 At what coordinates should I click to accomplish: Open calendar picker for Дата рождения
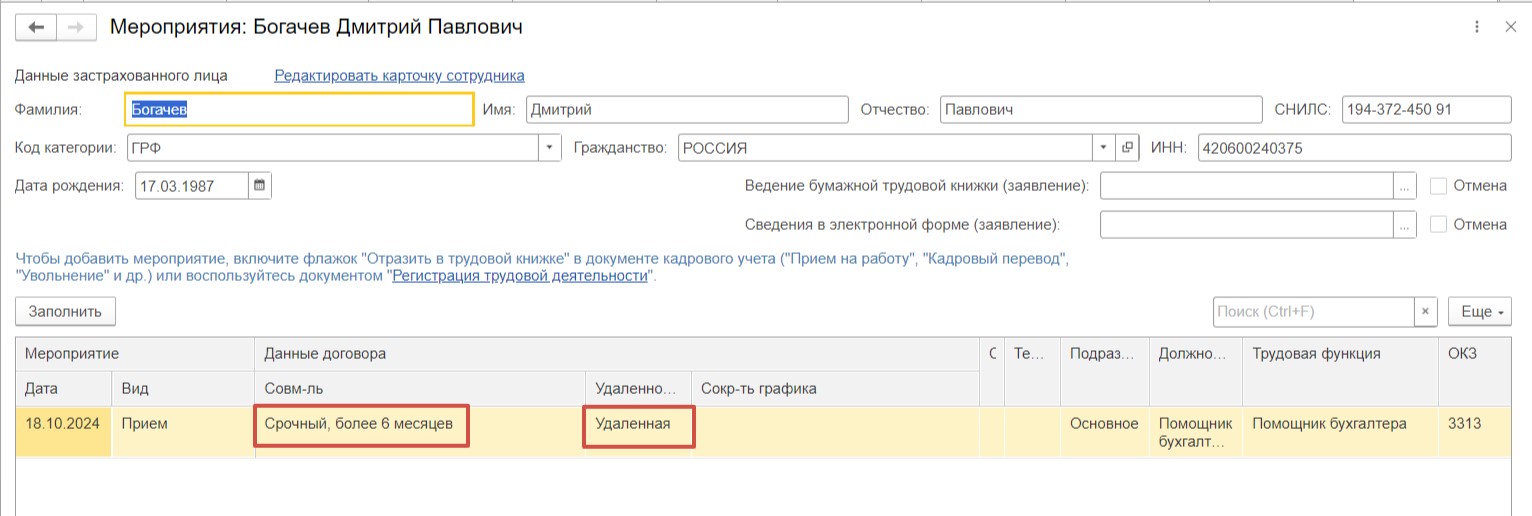coord(259,186)
